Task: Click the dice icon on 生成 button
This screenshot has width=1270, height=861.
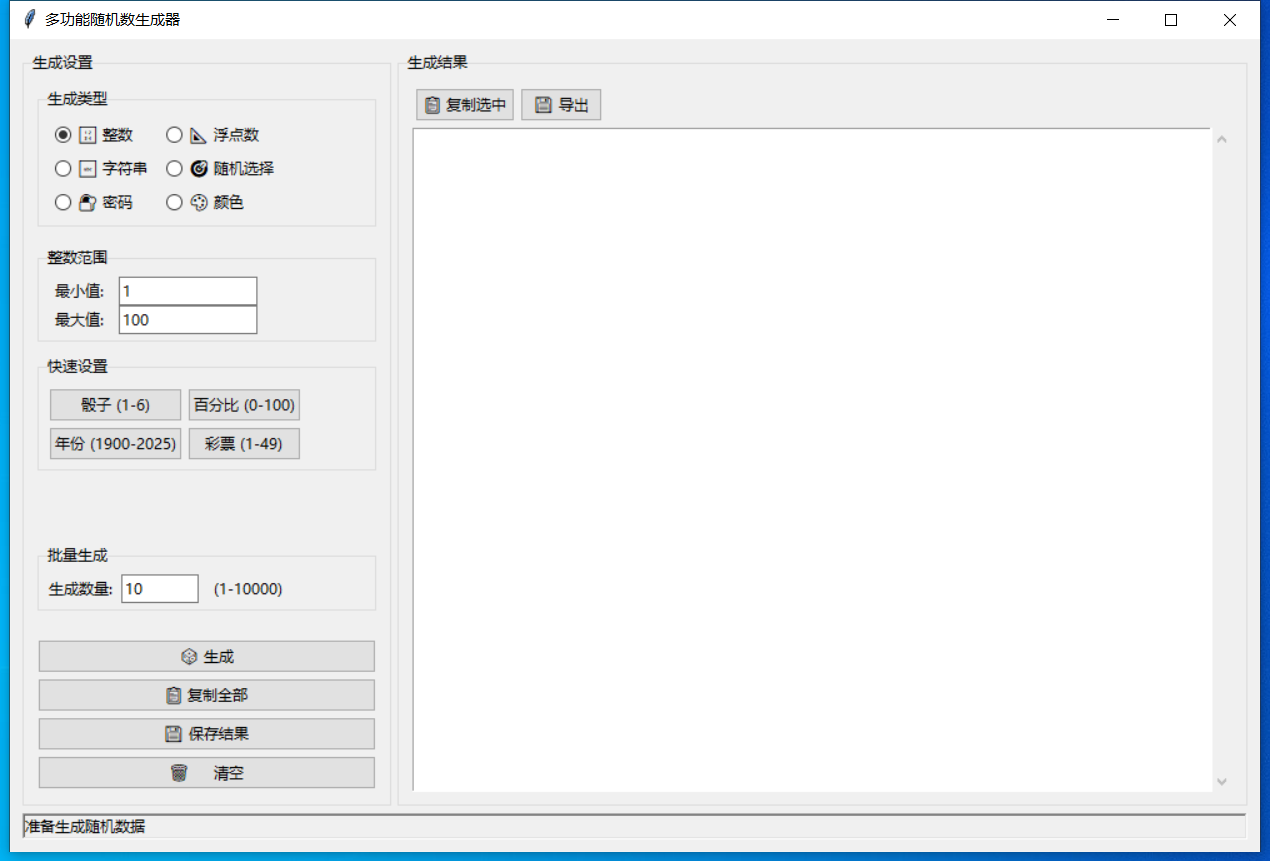Action: pyautogui.click(x=188, y=657)
